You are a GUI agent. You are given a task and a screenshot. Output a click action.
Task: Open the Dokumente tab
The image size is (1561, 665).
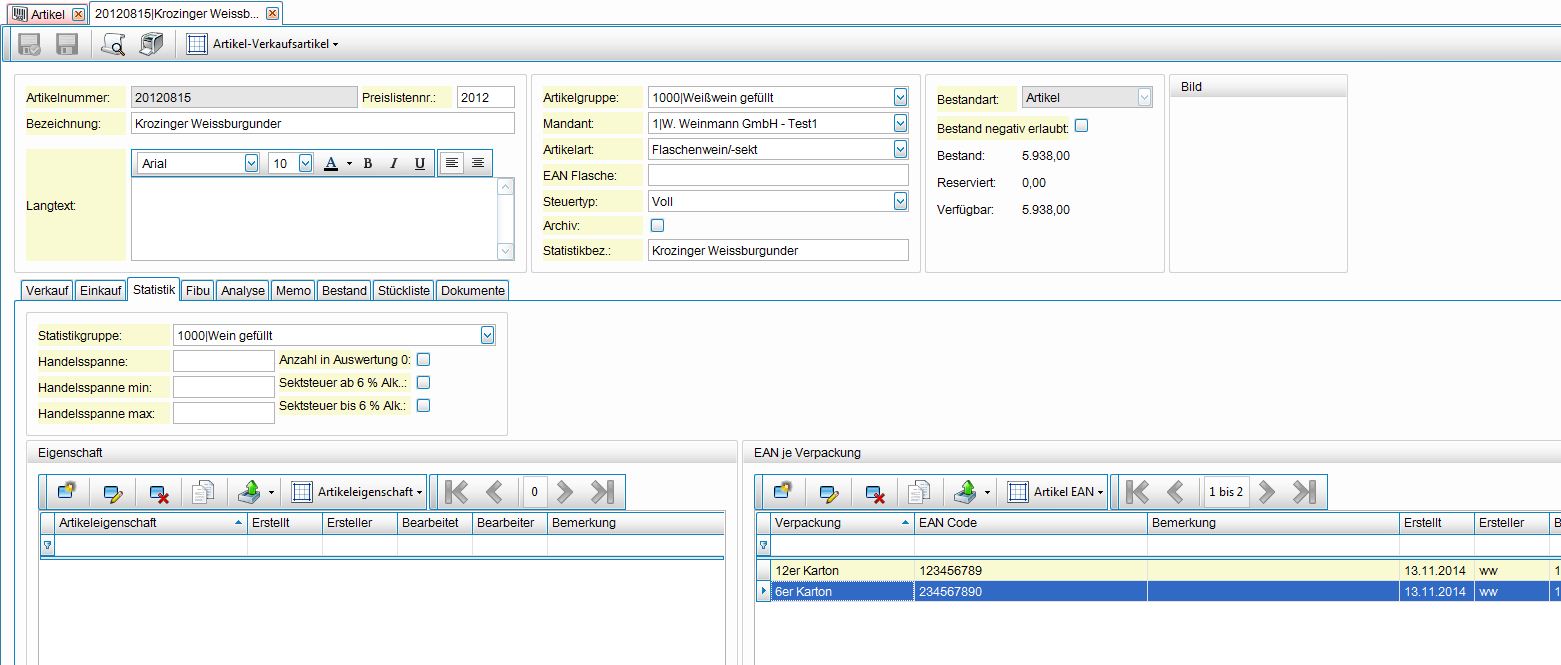473,290
